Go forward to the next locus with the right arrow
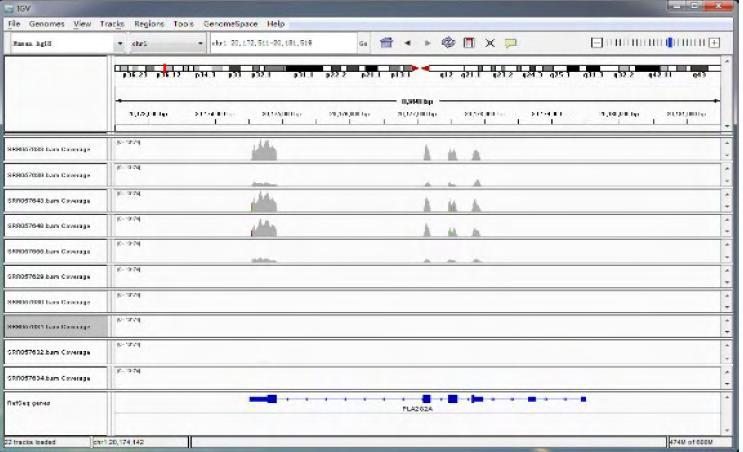Viewport: 743px width, 452px height. [x=427, y=43]
